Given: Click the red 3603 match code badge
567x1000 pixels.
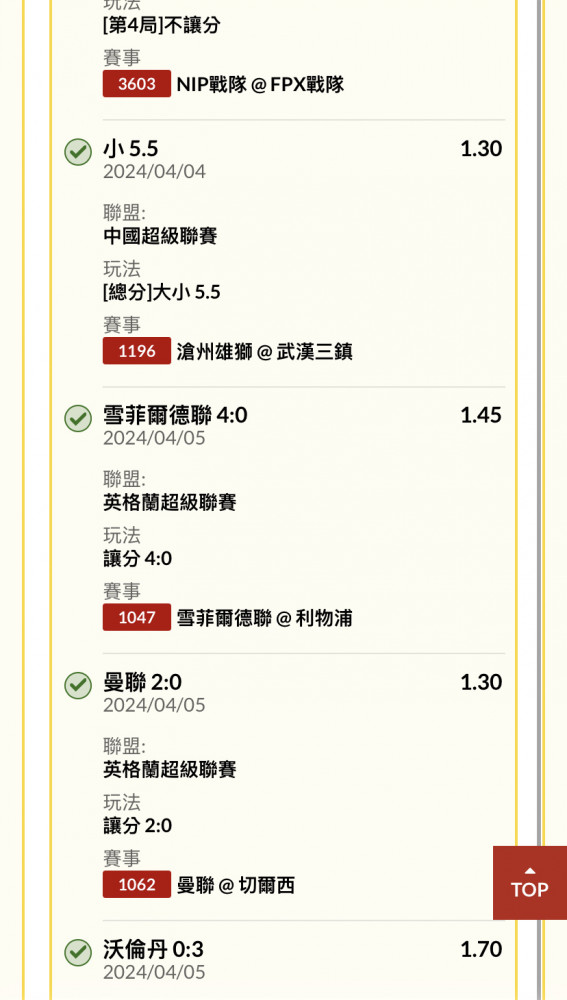Looking at the screenshot, I should (136, 84).
